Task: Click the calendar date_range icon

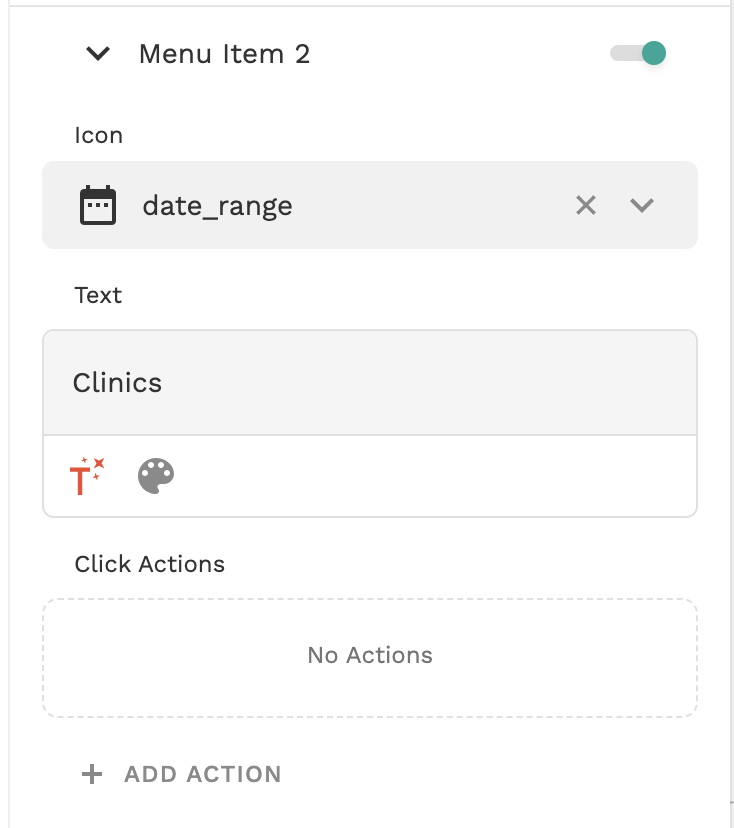Action: 98,205
